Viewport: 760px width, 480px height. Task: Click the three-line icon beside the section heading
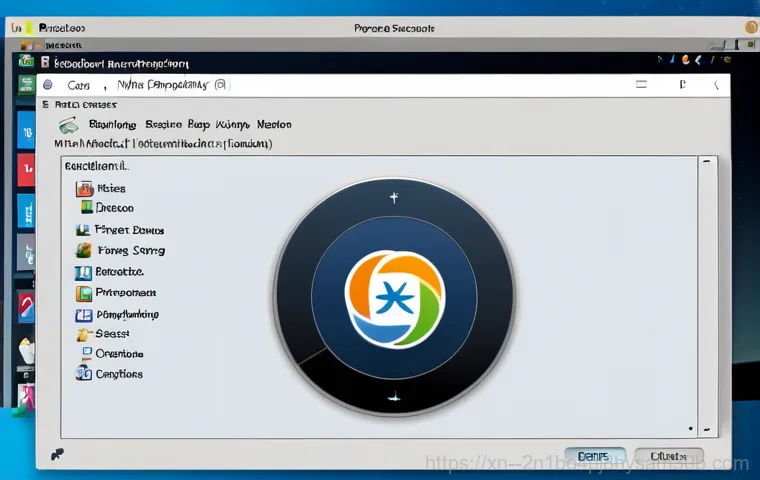pyautogui.click(x=45, y=104)
